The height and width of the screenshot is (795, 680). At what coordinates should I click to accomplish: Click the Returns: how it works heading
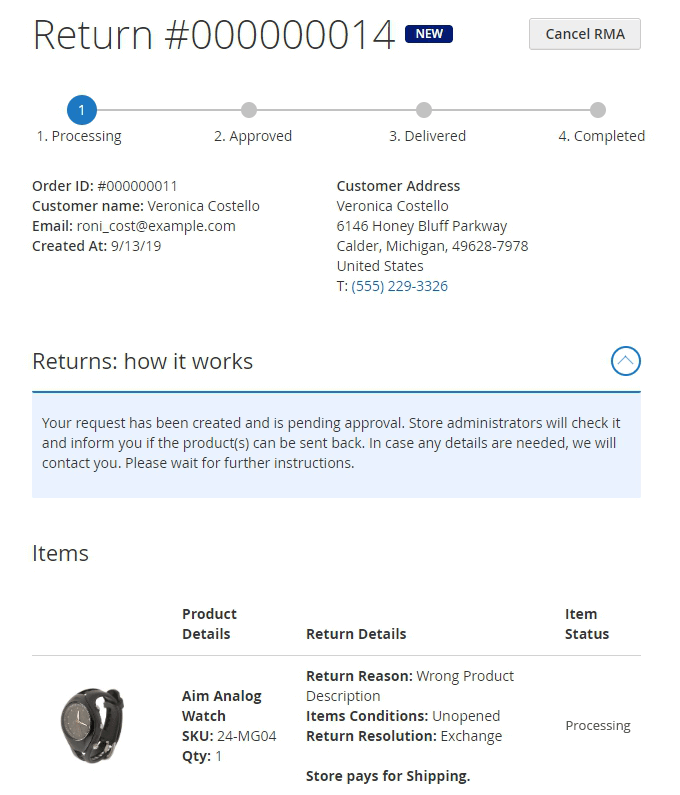tap(143, 361)
